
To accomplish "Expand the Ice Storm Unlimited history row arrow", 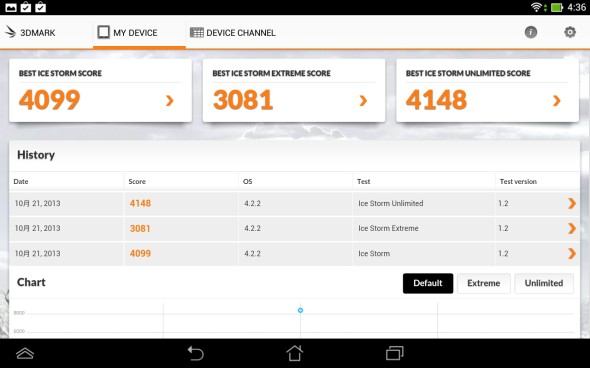I will pyautogui.click(x=572, y=203).
